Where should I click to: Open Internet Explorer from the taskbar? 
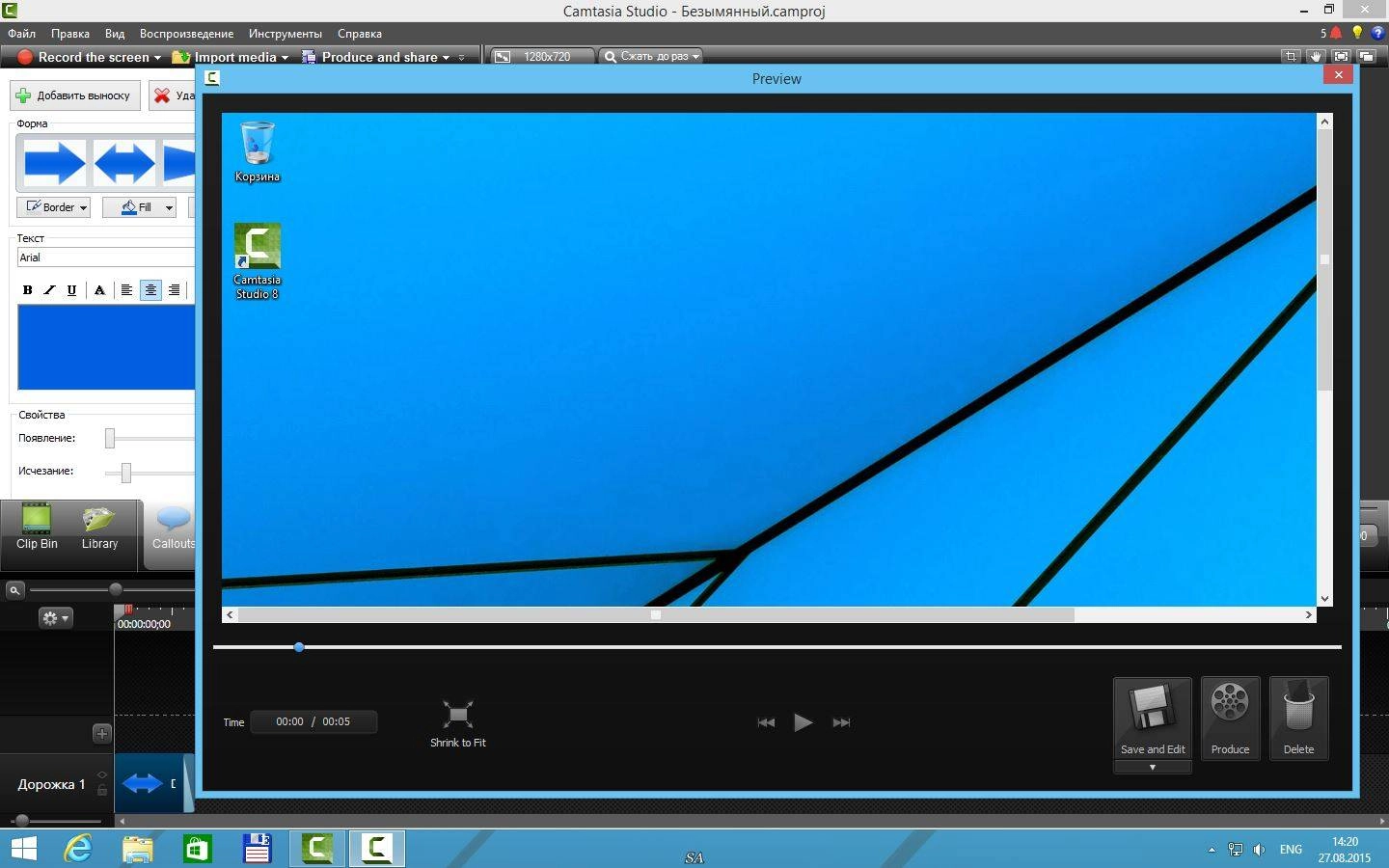pyautogui.click(x=78, y=849)
